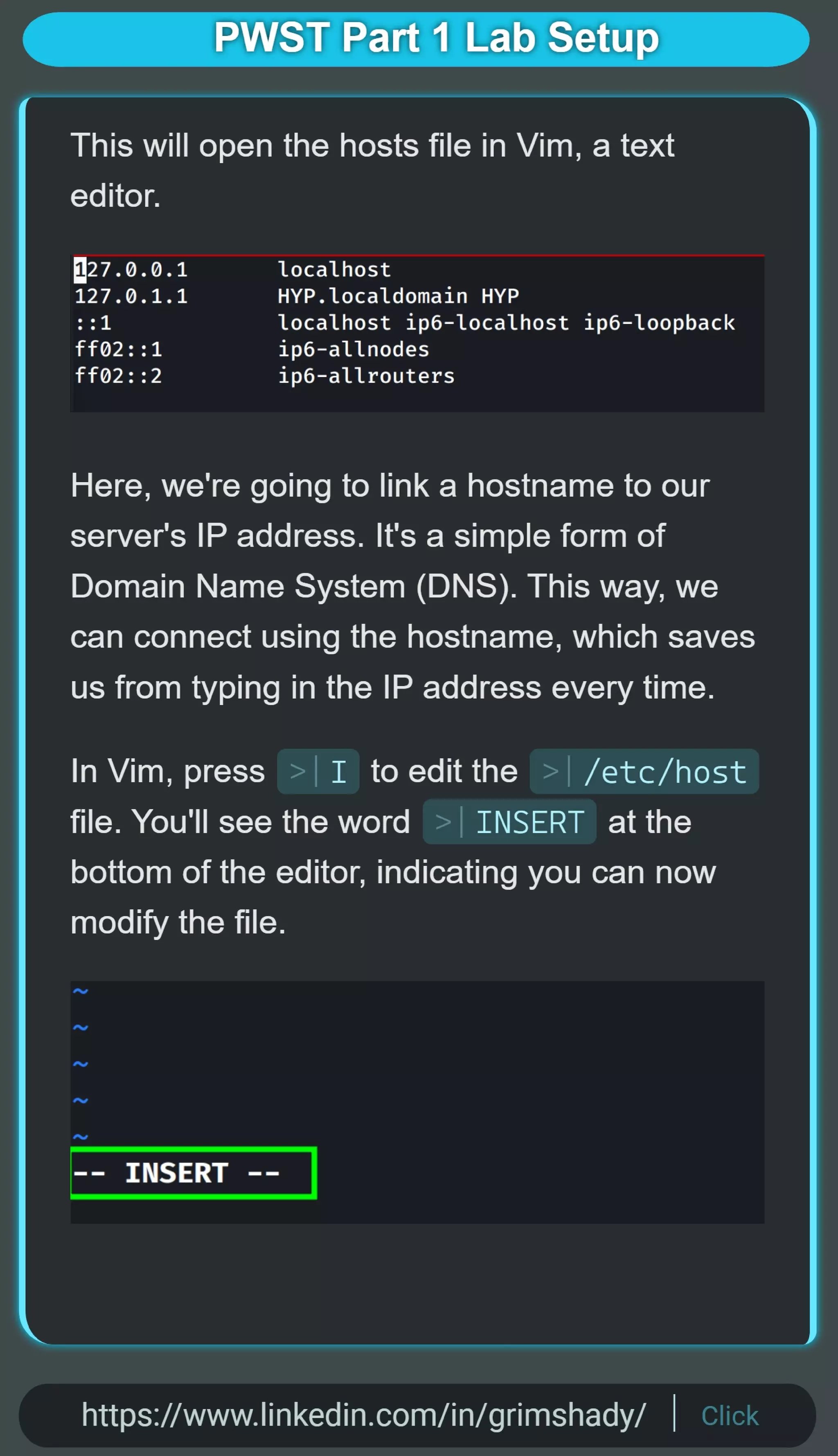Screen dimensions: 838x1456
Task: Open the hosts file terminal screenshot
Action: (417, 333)
